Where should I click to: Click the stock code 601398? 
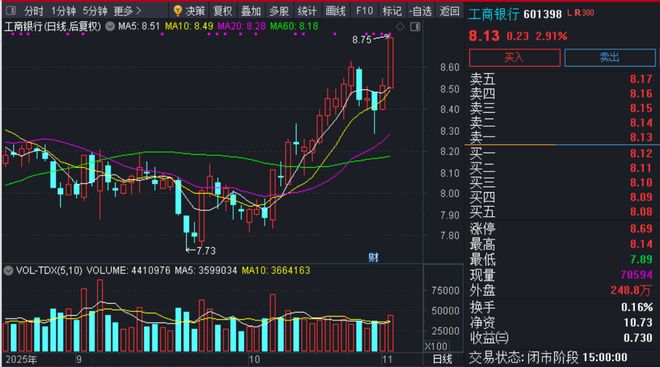(x=543, y=14)
